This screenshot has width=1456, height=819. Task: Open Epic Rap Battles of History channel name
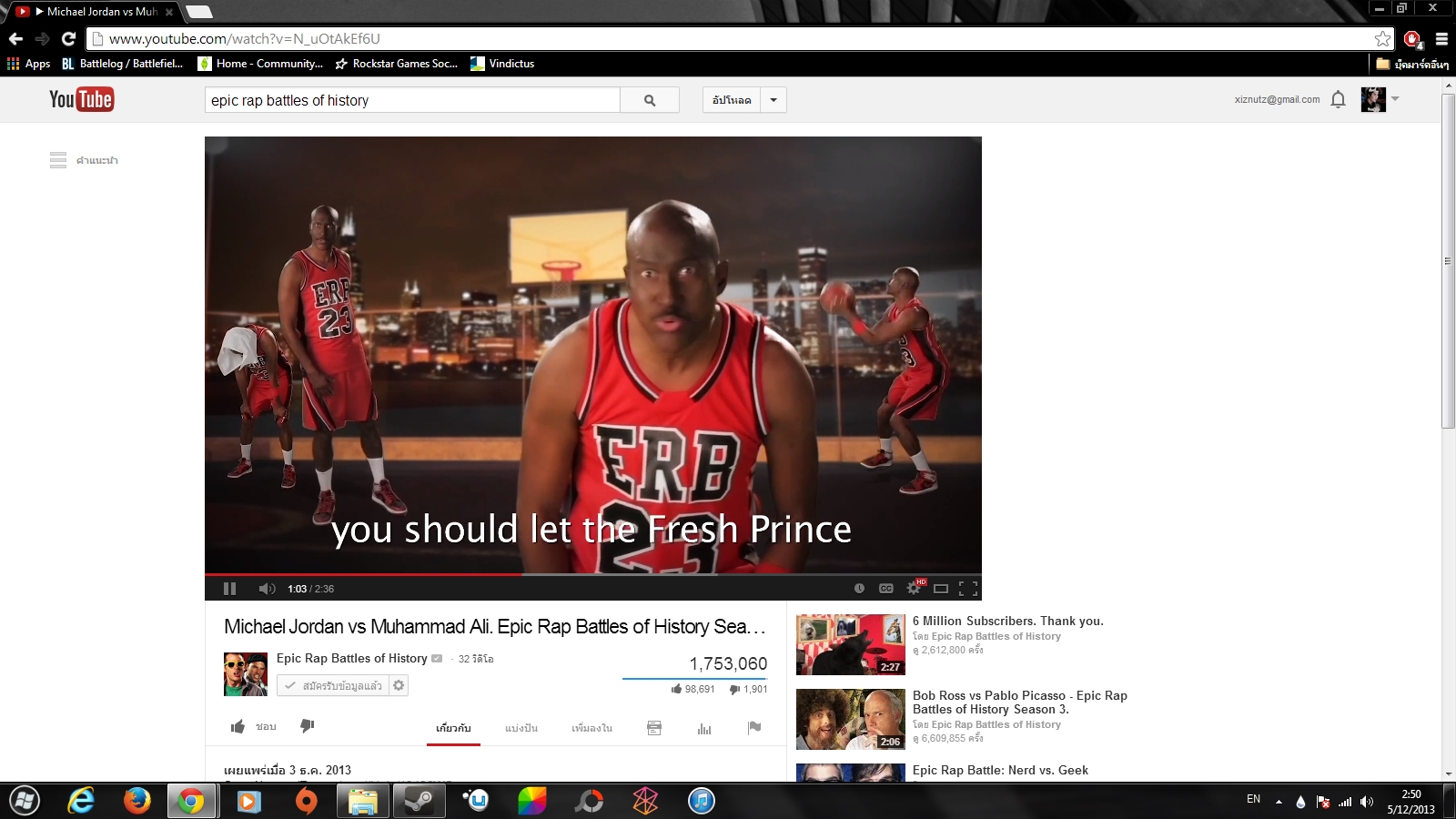click(352, 658)
